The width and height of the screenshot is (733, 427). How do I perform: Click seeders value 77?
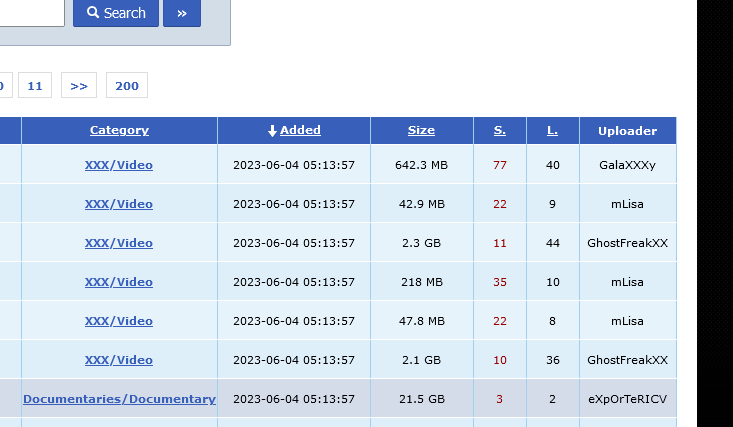tap(500, 165)
